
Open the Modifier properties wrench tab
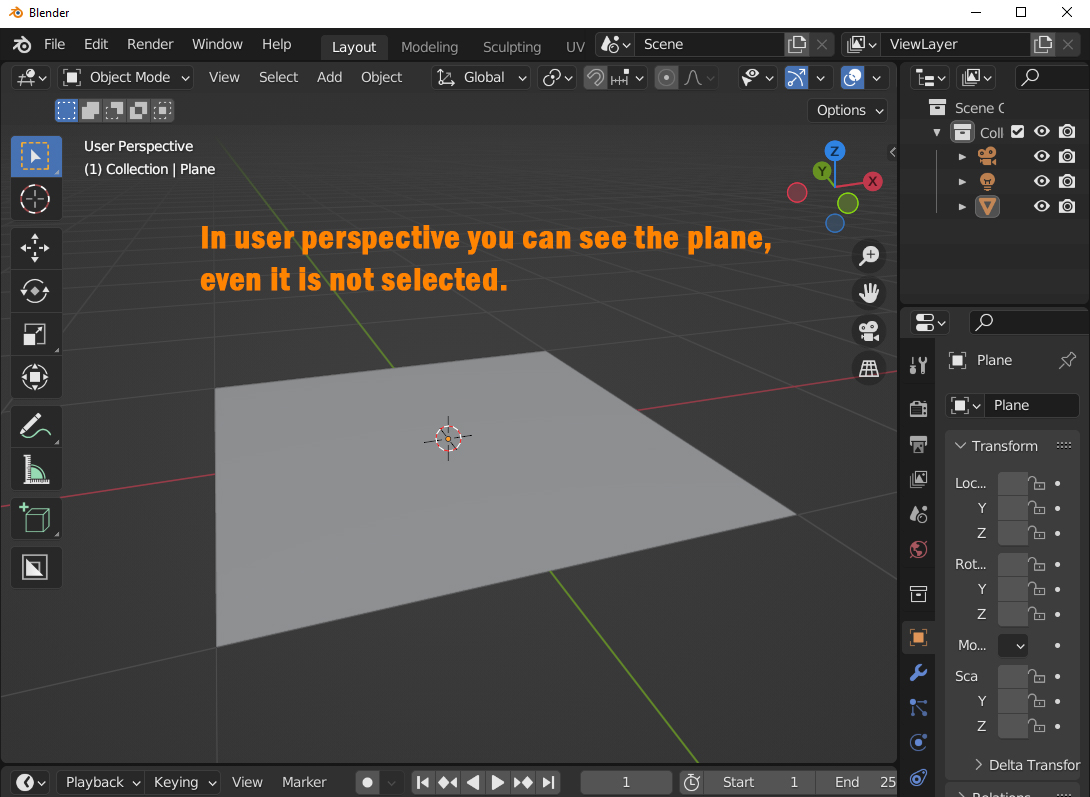tap(918, 673)
